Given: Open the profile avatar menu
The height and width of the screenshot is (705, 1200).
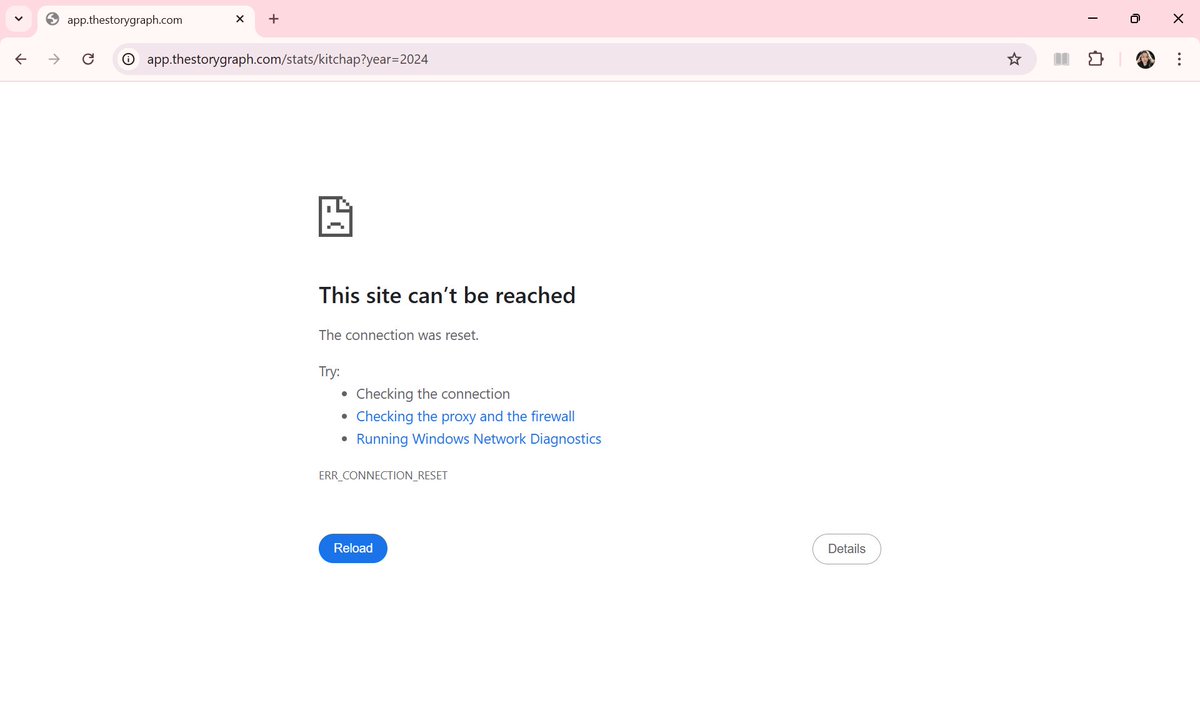Looking at the screenshot, I should (1146, 59).
